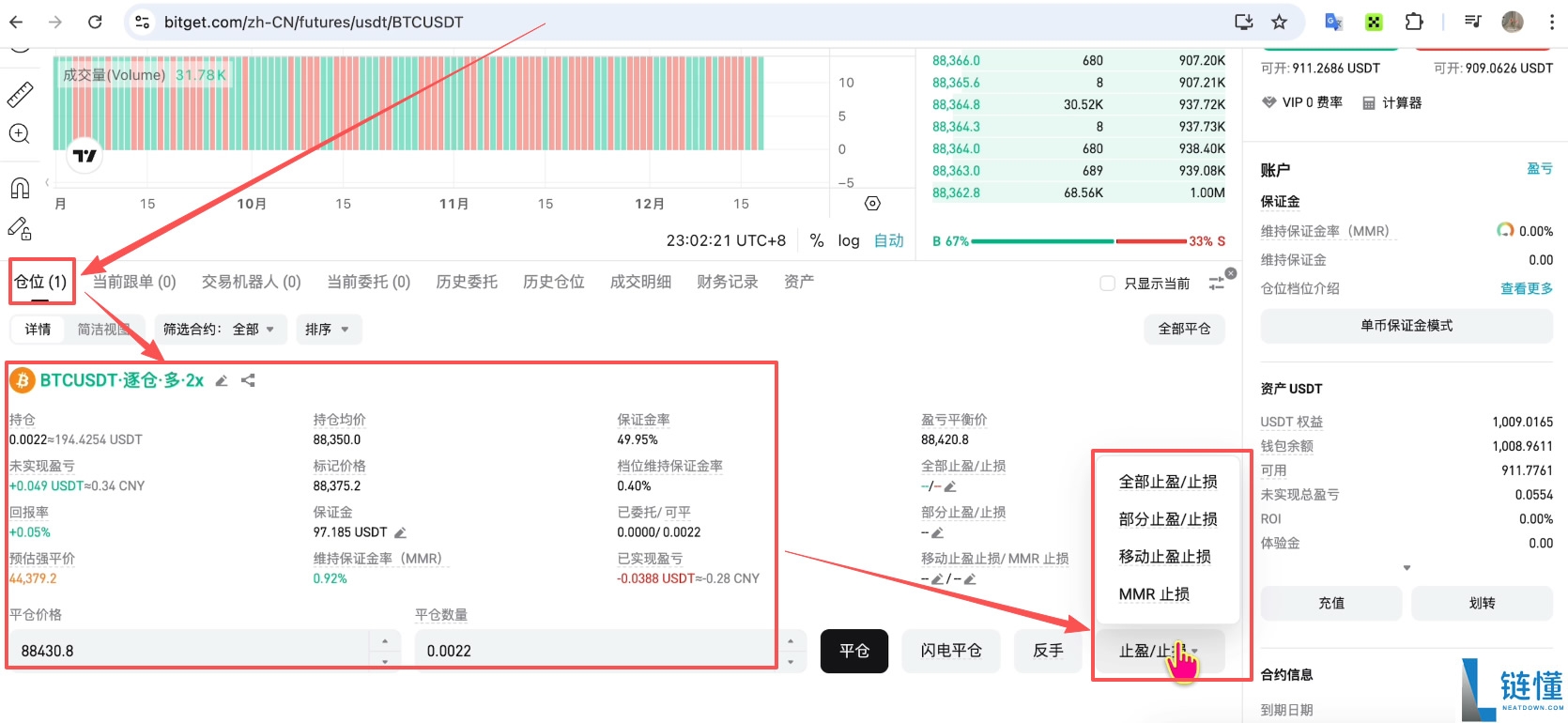Expand the assets section chevron

point(1407,568)
